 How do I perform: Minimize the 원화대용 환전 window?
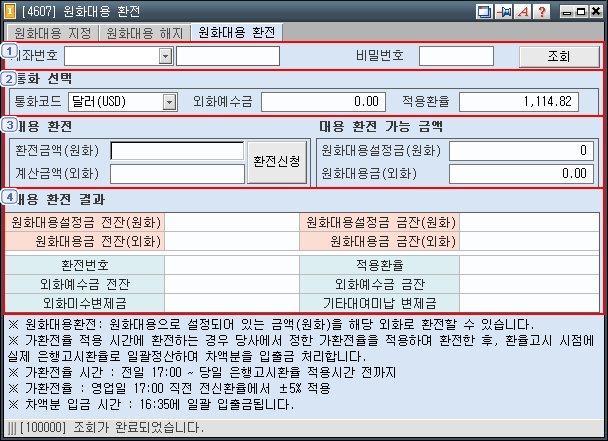point(567,12)
